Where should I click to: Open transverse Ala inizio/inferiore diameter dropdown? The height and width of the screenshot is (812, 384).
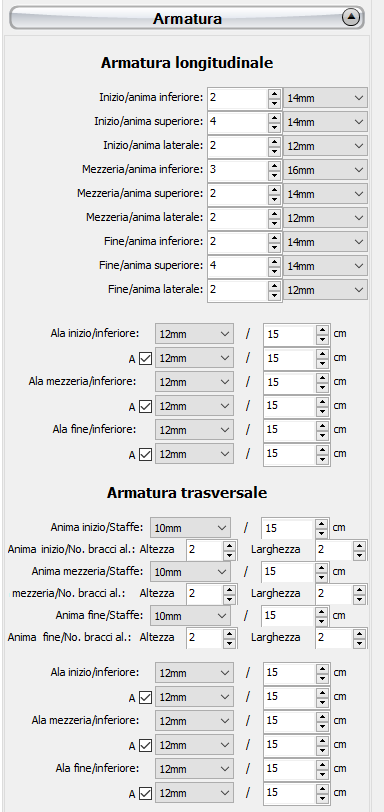[x=194, y=673]
